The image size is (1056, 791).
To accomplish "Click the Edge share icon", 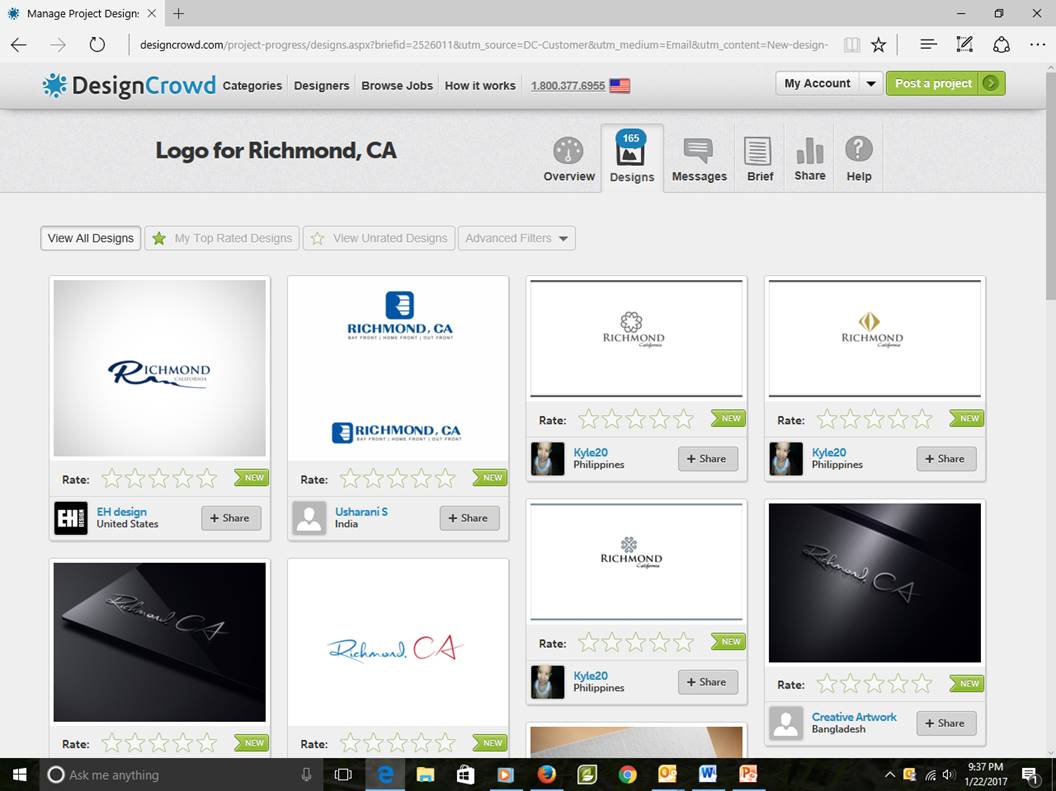I will point(1001,44).
